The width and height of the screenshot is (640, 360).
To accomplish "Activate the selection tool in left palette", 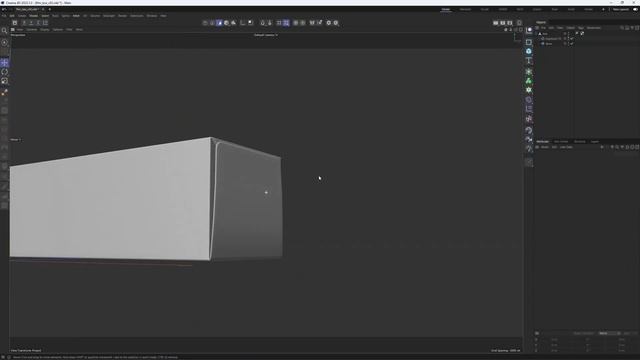I will pyautogui.click(x=4, y=42).
